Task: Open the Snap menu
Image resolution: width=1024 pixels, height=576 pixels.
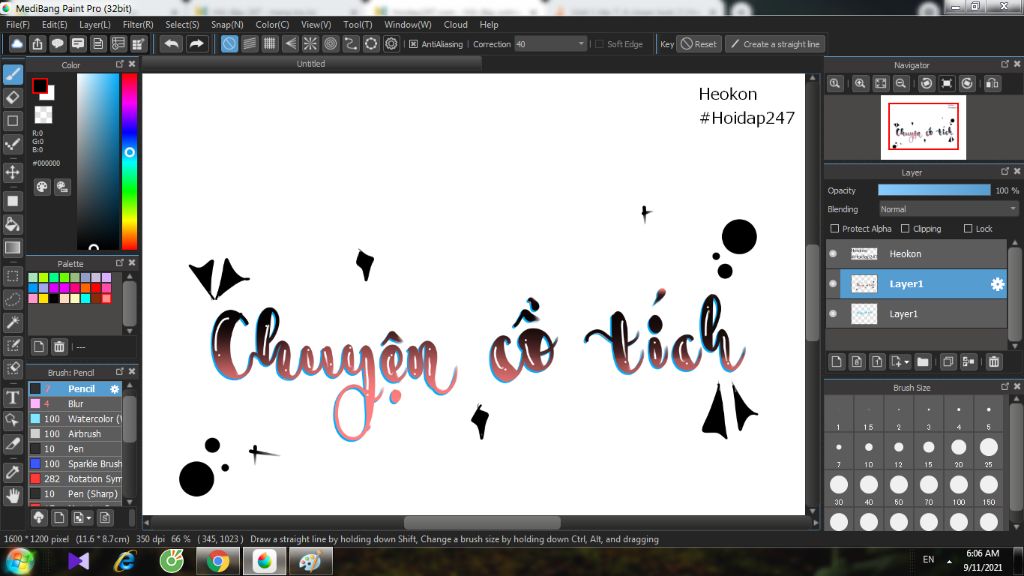Action: (227, 25)
